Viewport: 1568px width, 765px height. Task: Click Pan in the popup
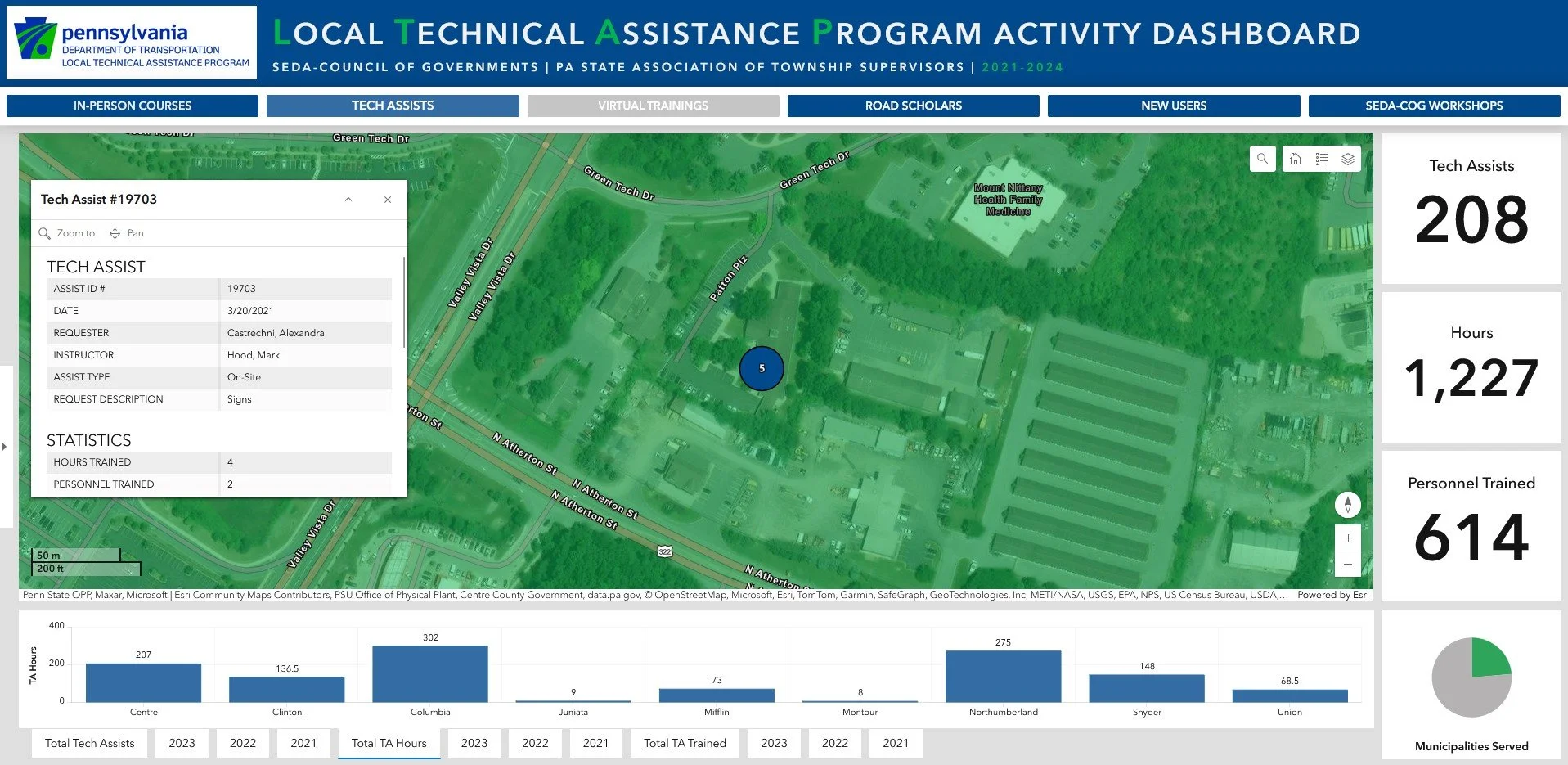[x=127, y=233]
